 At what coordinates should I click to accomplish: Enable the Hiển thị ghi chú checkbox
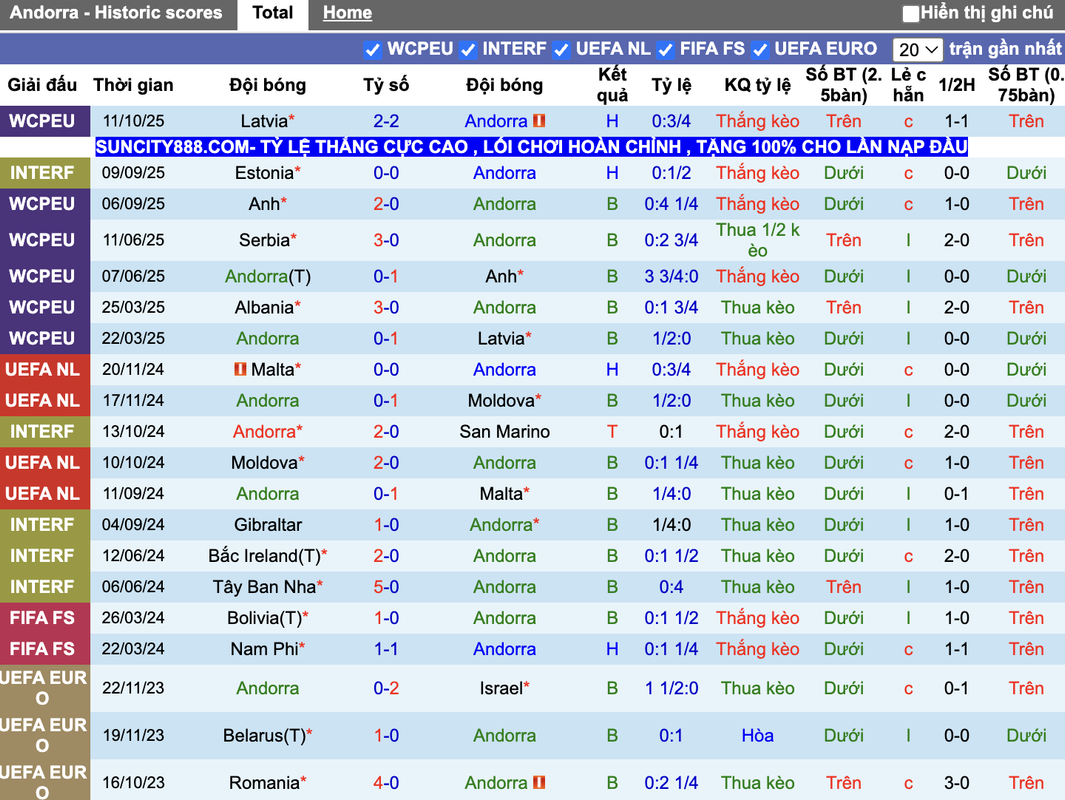(910, 13)
